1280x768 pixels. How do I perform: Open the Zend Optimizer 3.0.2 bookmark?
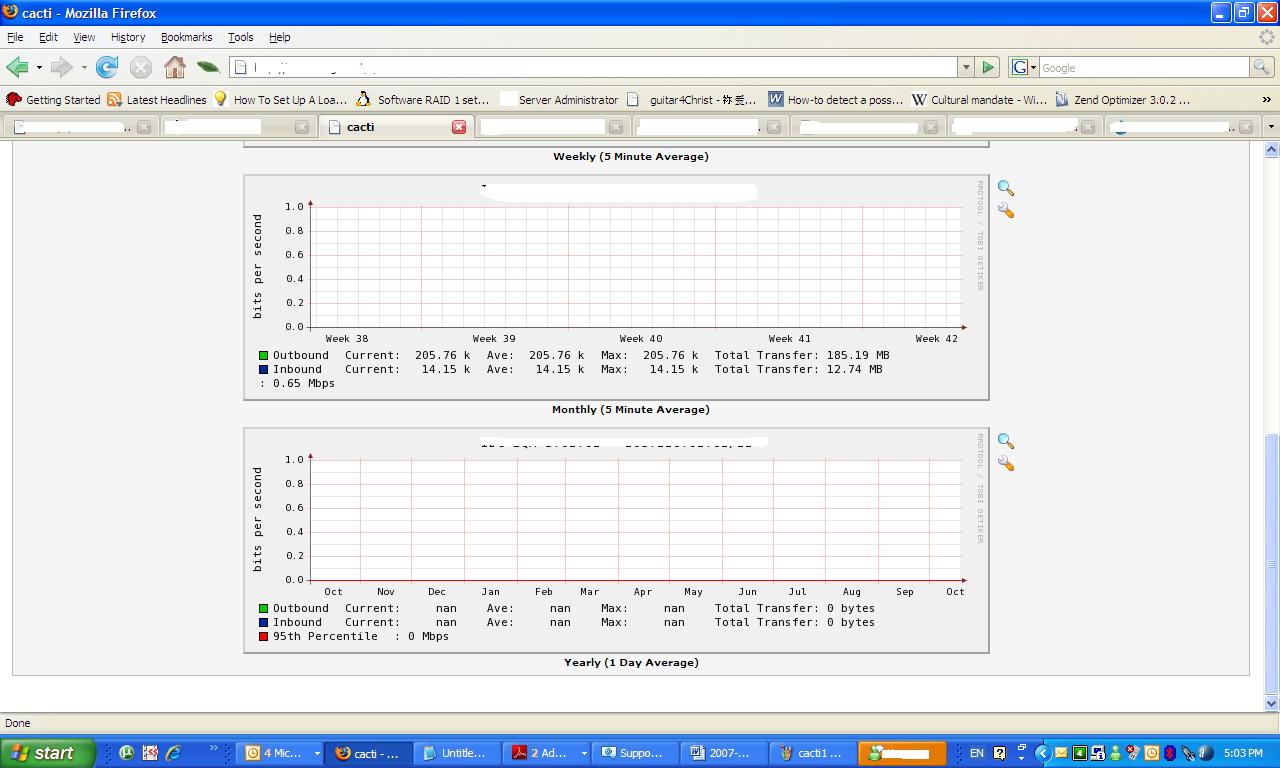[1122, 99]
